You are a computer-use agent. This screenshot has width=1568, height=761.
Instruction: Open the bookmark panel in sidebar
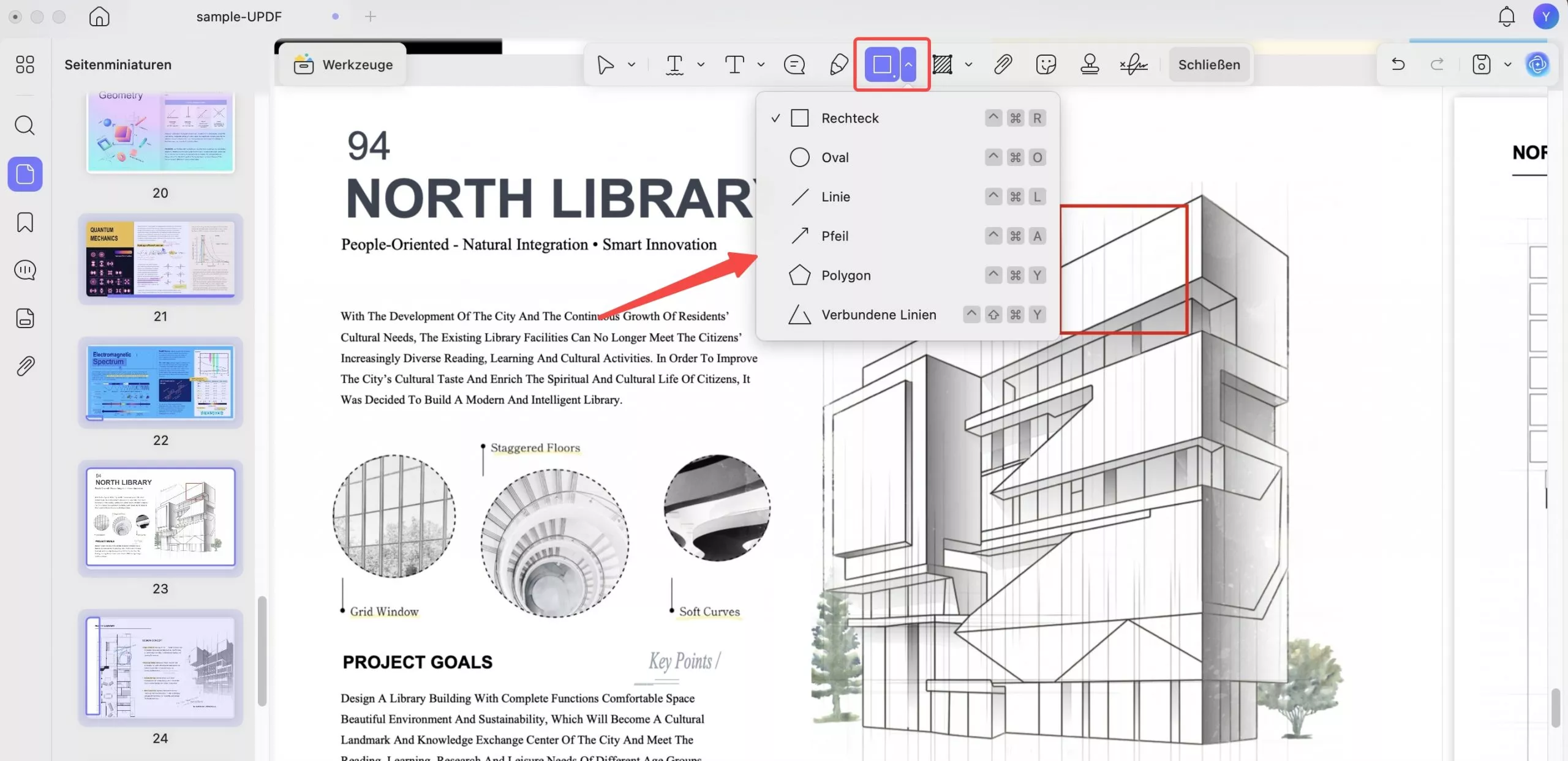click(25, 222)
